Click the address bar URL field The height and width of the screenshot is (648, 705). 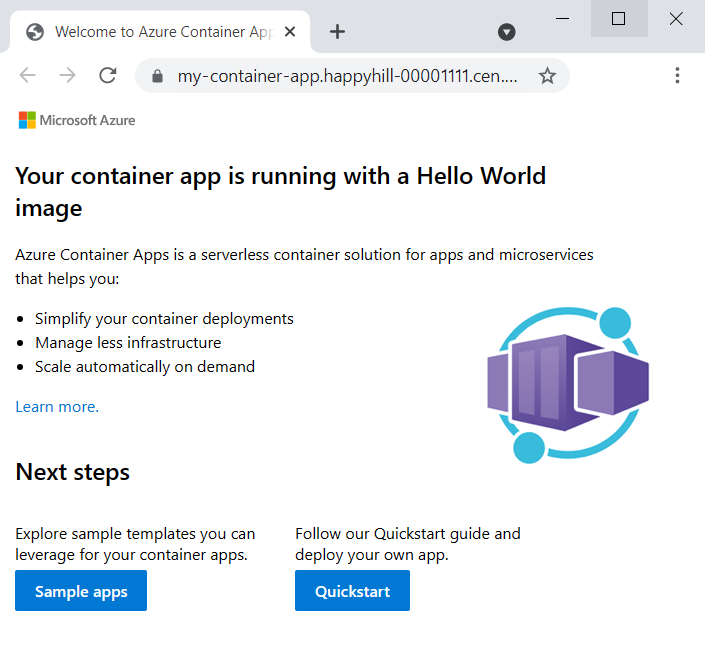point(347,76)
